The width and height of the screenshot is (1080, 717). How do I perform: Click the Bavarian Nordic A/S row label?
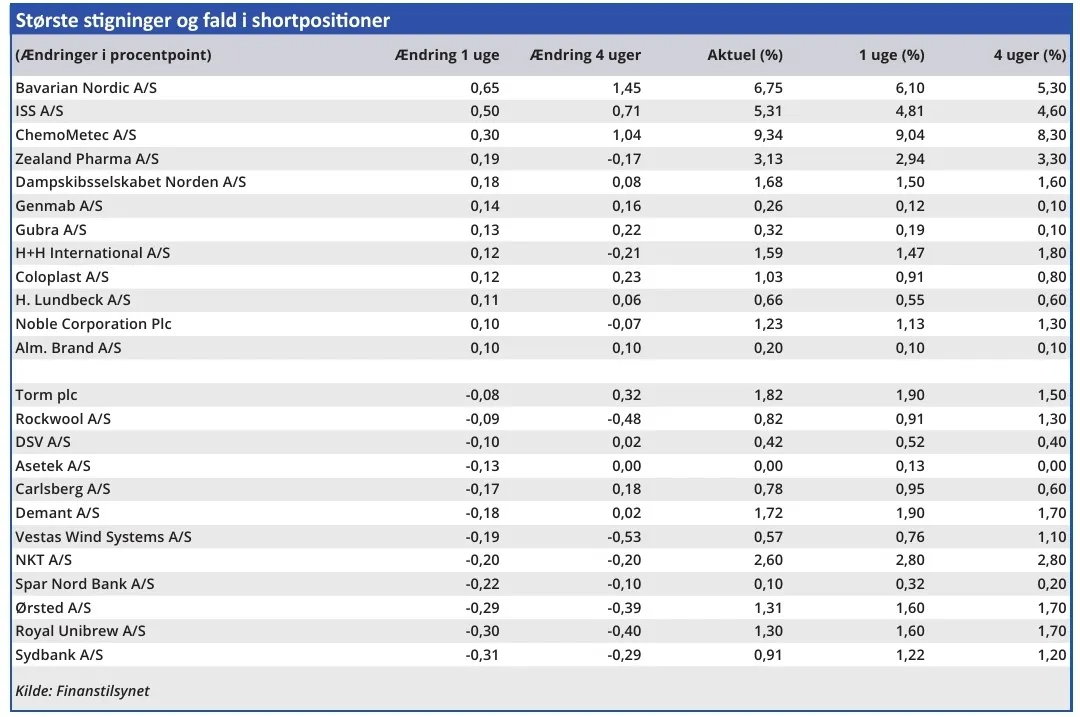(x=86, y=88)
